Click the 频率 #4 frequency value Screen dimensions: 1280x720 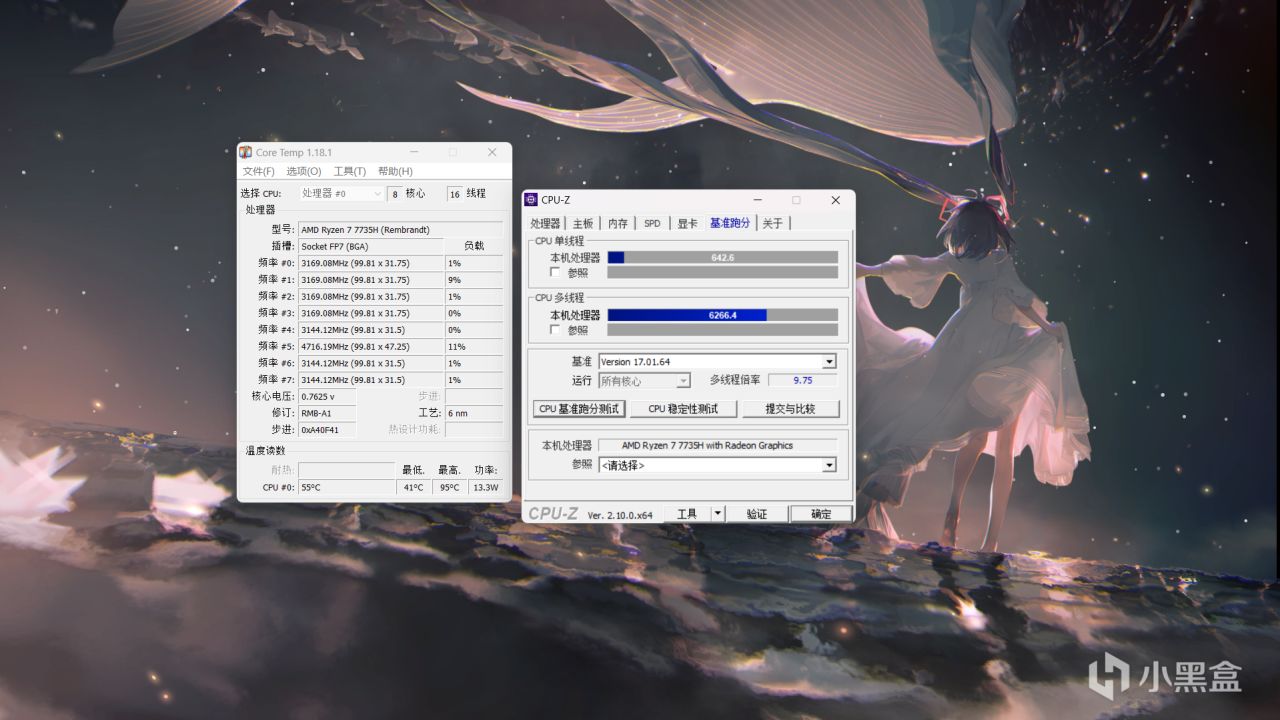point(370,330)
